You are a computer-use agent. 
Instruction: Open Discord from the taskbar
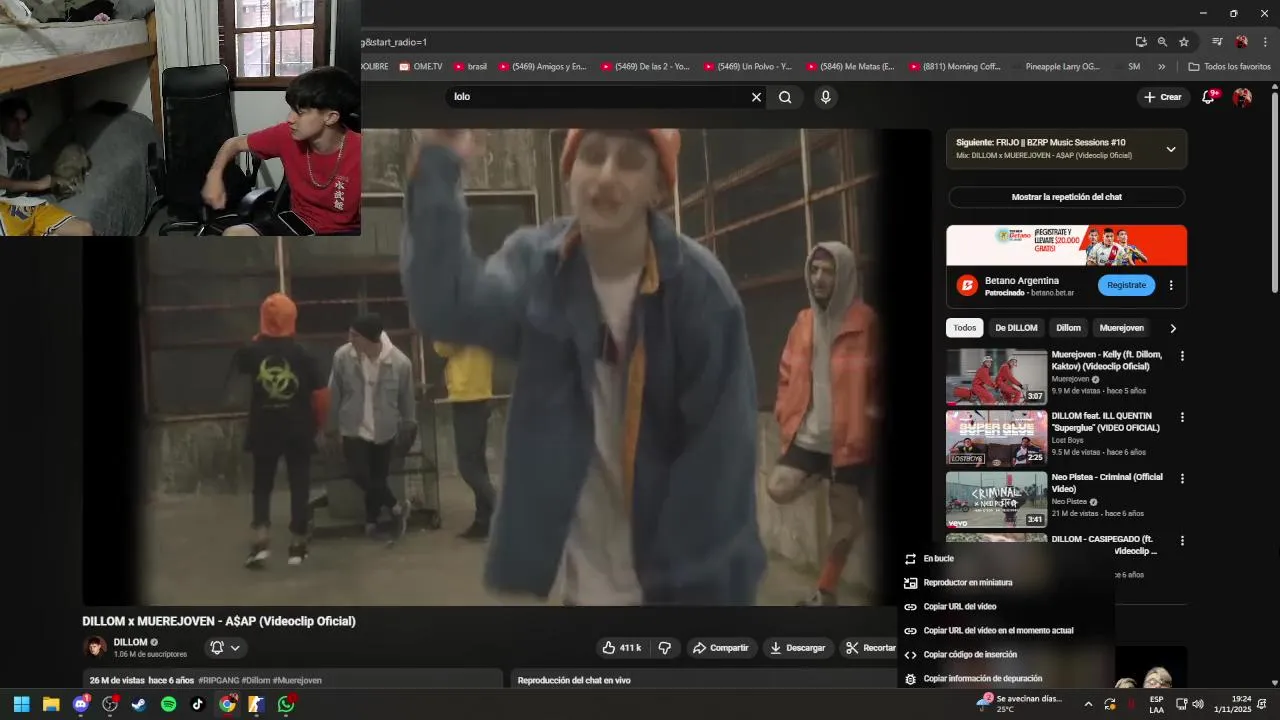pyautogui.click(x=81, y=704)
